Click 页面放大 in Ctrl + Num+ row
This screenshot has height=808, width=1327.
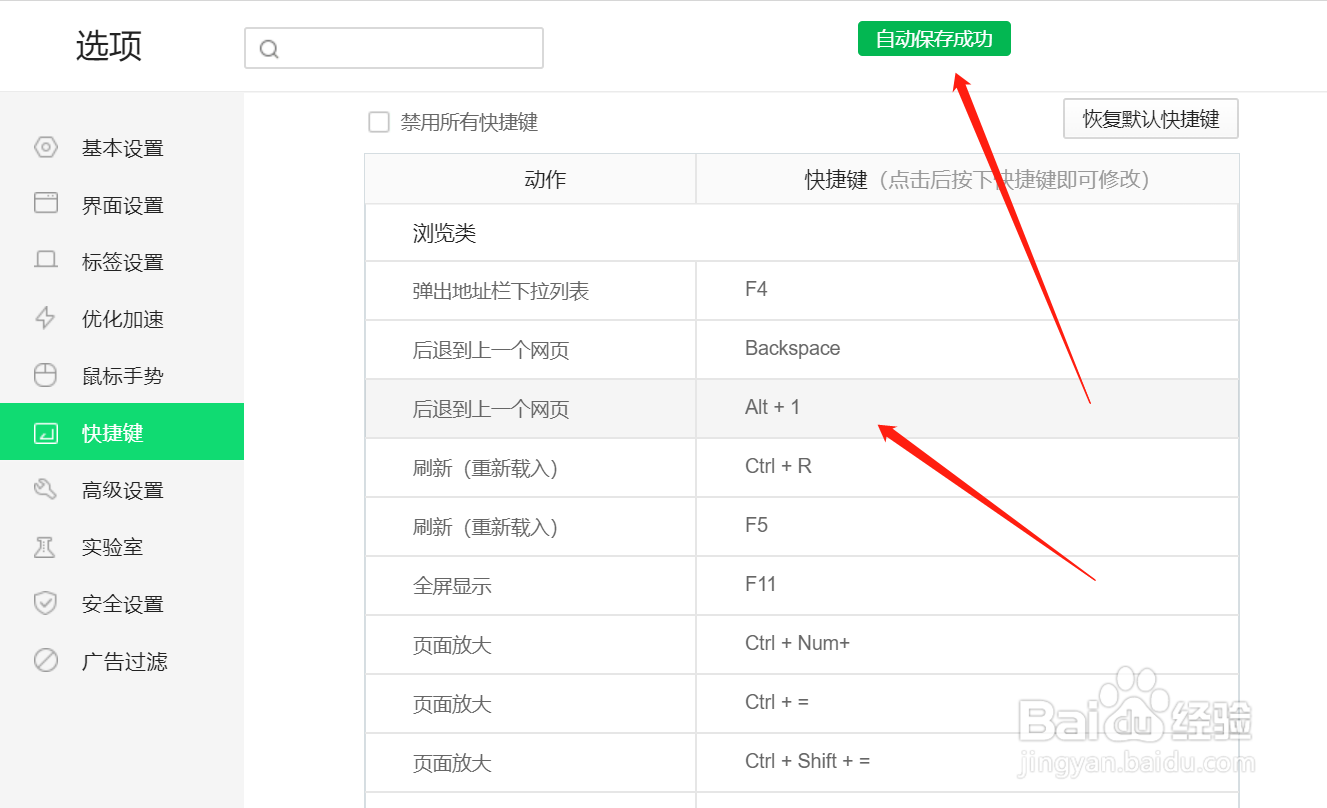click(x=452, y=645)
